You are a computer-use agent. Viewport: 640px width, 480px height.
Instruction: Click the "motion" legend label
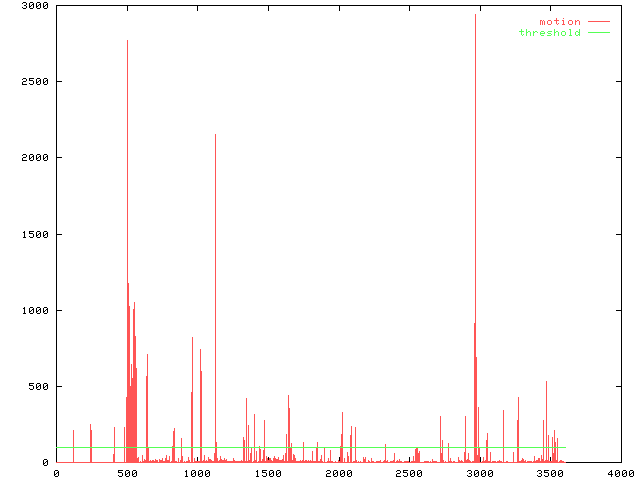click(x=559, y=21)
